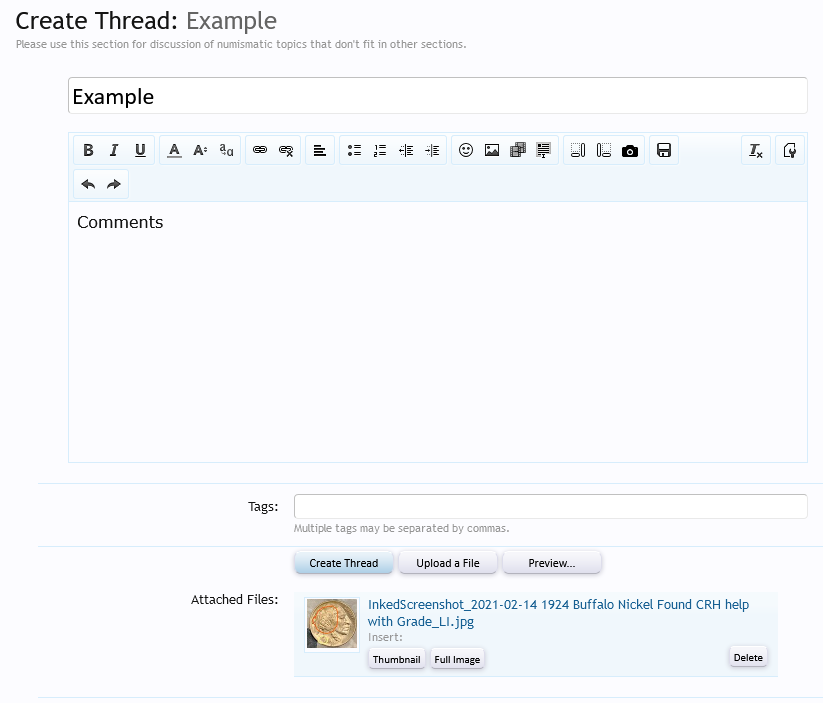This screenshot has width=823, height=703.
Task: Open the font family dropdown
Action: pyautogui.click(x=227, y=150)
